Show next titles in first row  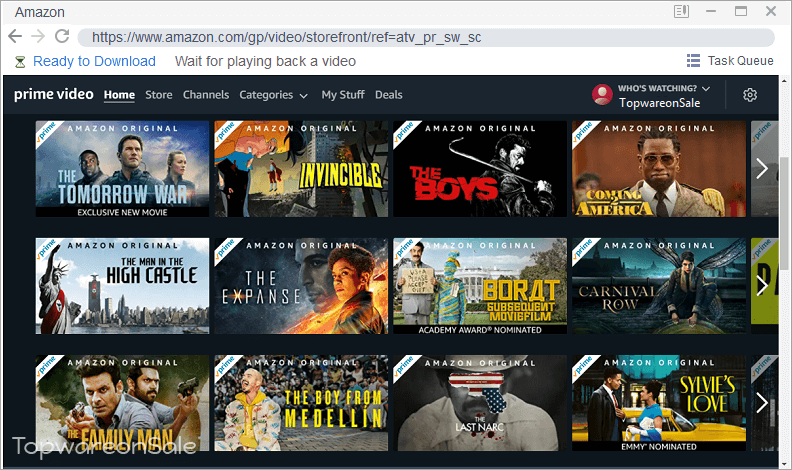click(x=762, y=169)
